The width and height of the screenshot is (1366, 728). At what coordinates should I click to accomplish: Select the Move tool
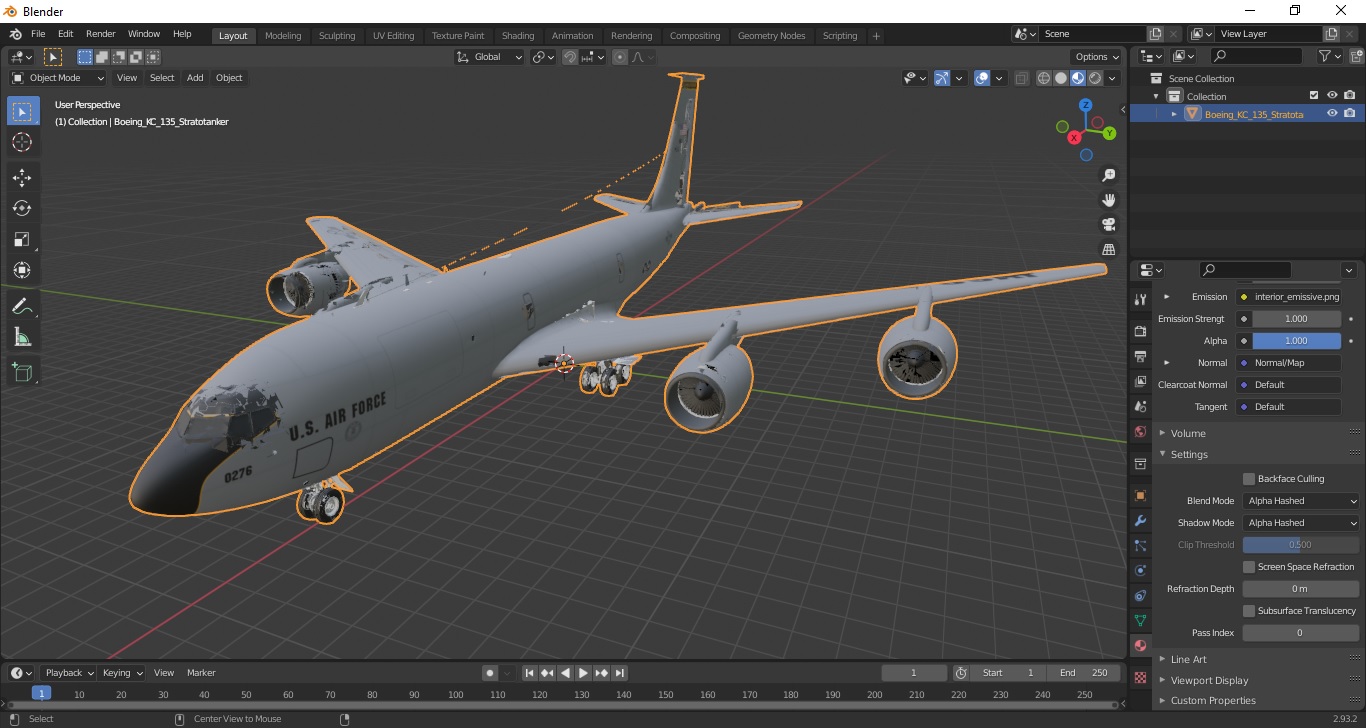tap(22, 178)
